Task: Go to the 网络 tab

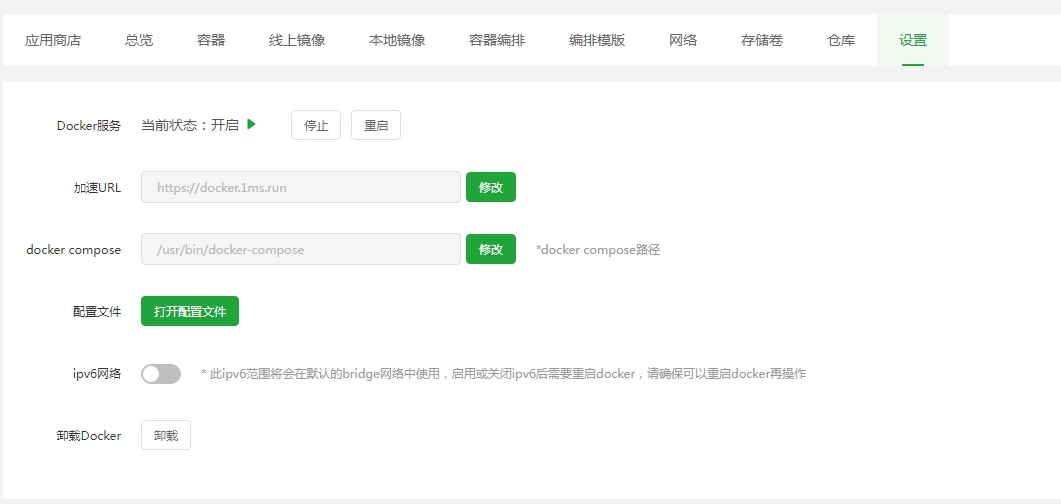Action: pos(683,41)
